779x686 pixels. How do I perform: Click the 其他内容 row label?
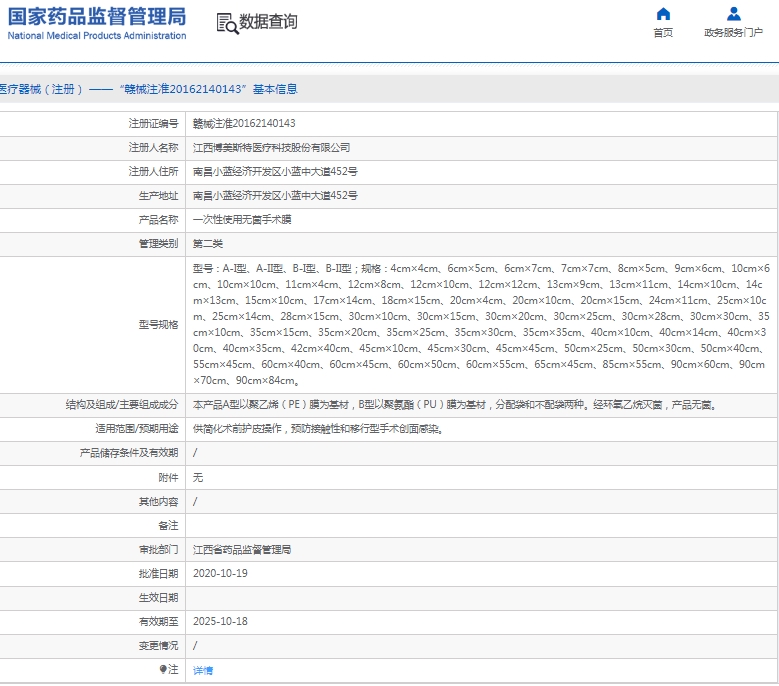point(158,502)
